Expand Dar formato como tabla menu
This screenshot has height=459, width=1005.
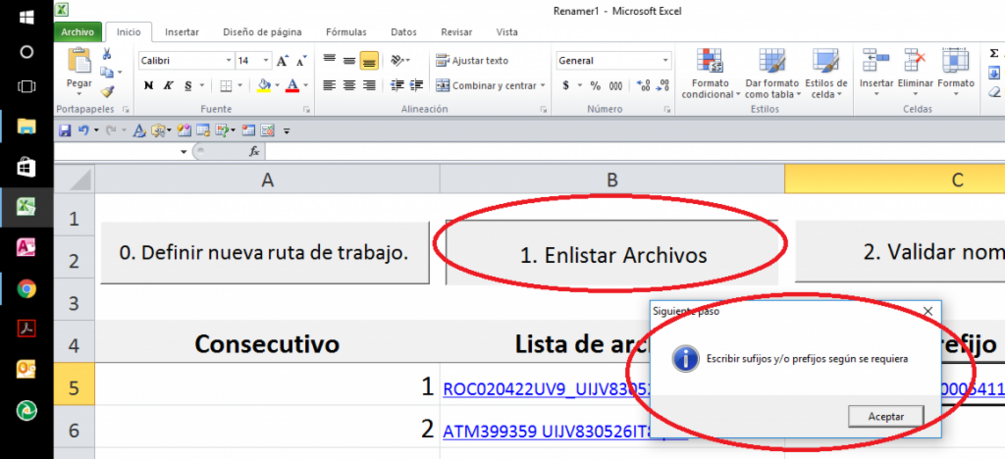[772, 74]
